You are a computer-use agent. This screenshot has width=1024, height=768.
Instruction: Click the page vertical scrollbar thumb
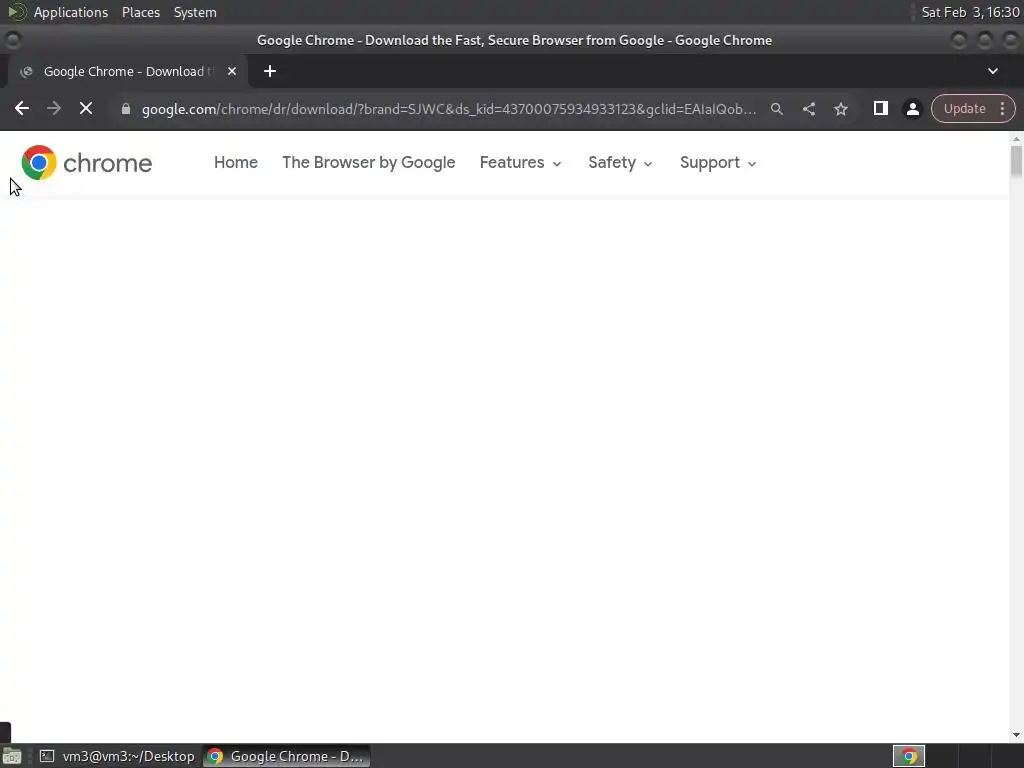[1016, 161]
